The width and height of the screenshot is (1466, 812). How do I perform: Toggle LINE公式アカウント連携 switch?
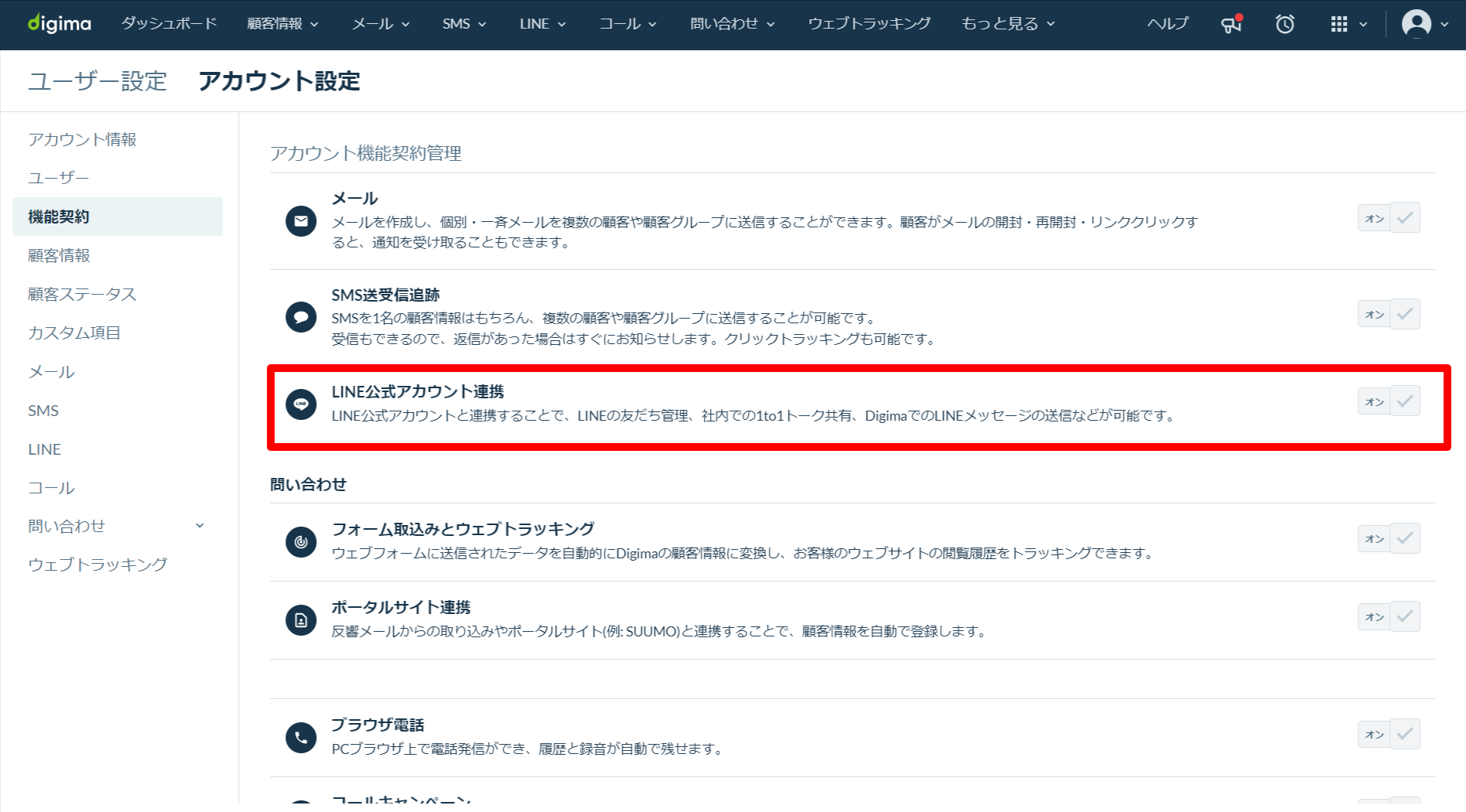(1389, 401)
